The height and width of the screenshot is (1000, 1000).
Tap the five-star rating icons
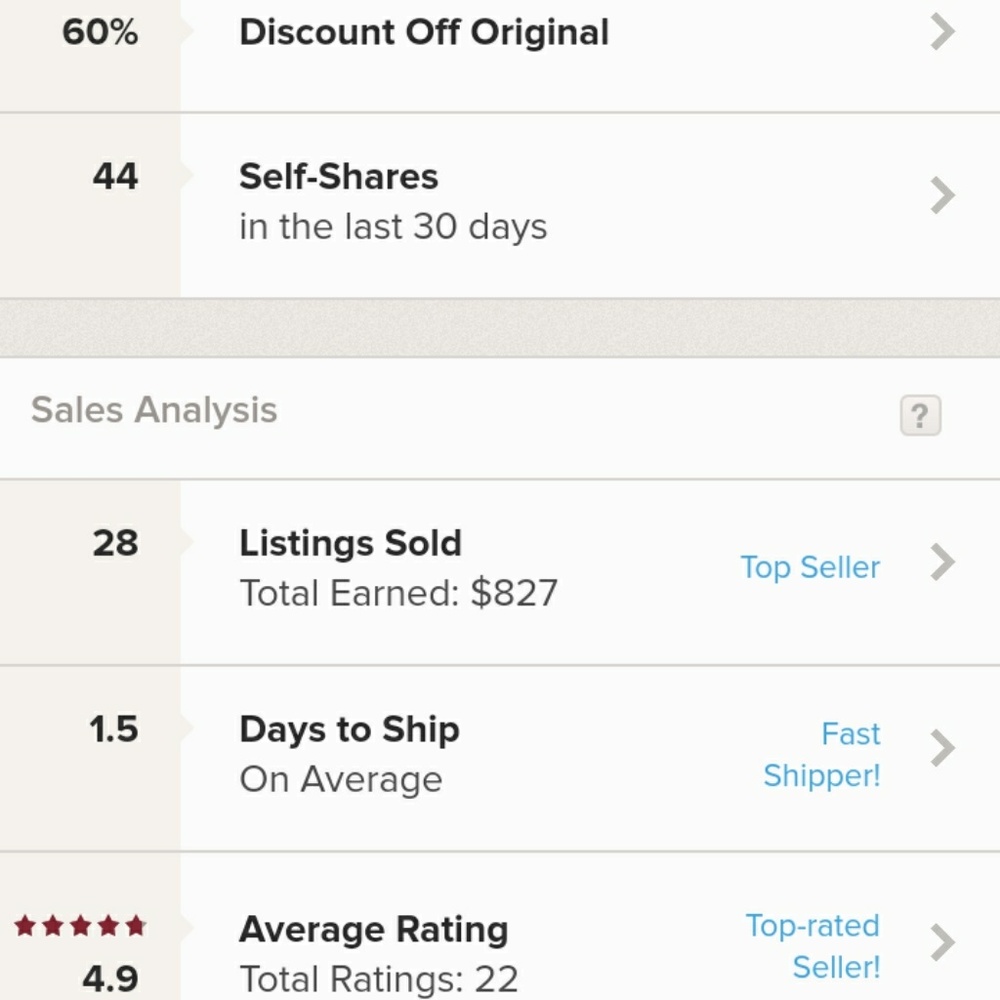pos(80,925)
